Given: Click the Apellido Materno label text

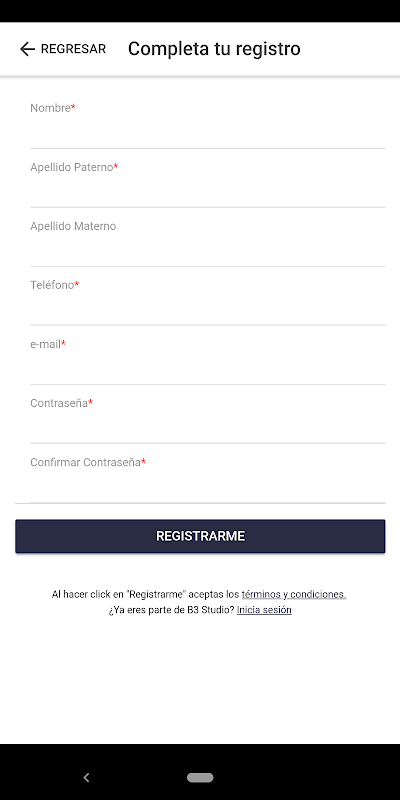Looking at the screenshot, I should coord(73,226).
